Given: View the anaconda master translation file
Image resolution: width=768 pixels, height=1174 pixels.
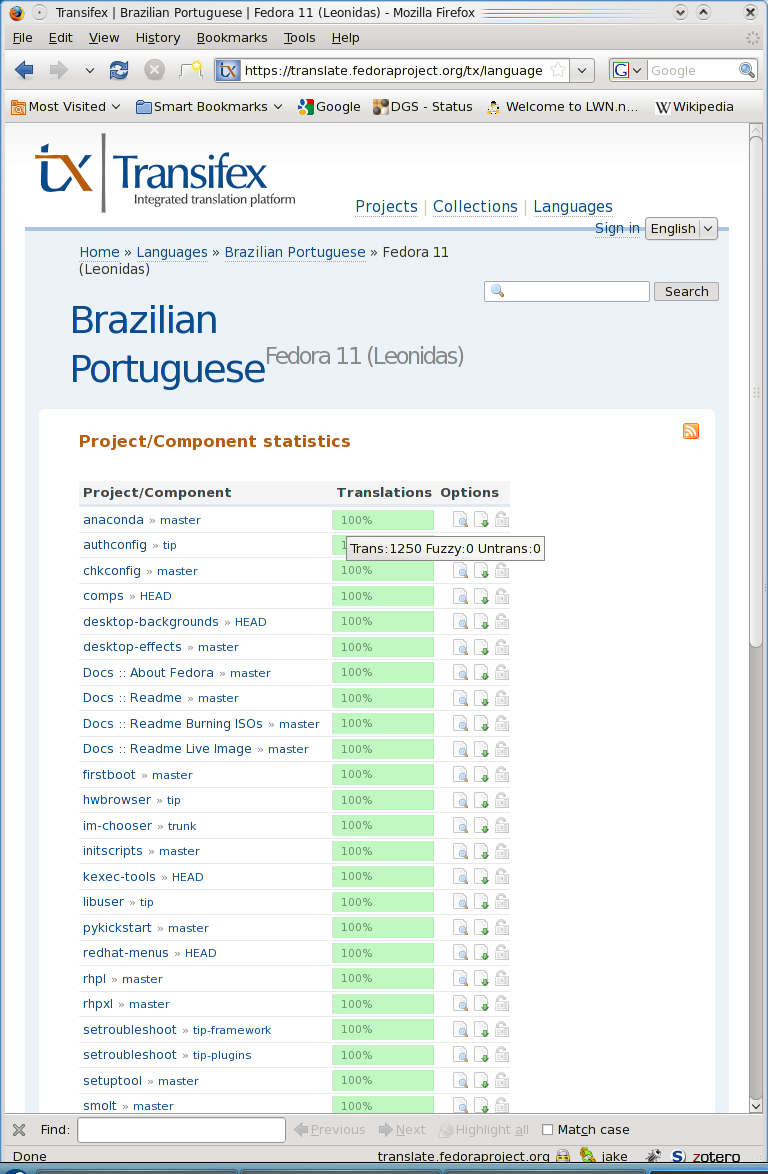Looking at the screenshot, I should (x=460, y=520).
